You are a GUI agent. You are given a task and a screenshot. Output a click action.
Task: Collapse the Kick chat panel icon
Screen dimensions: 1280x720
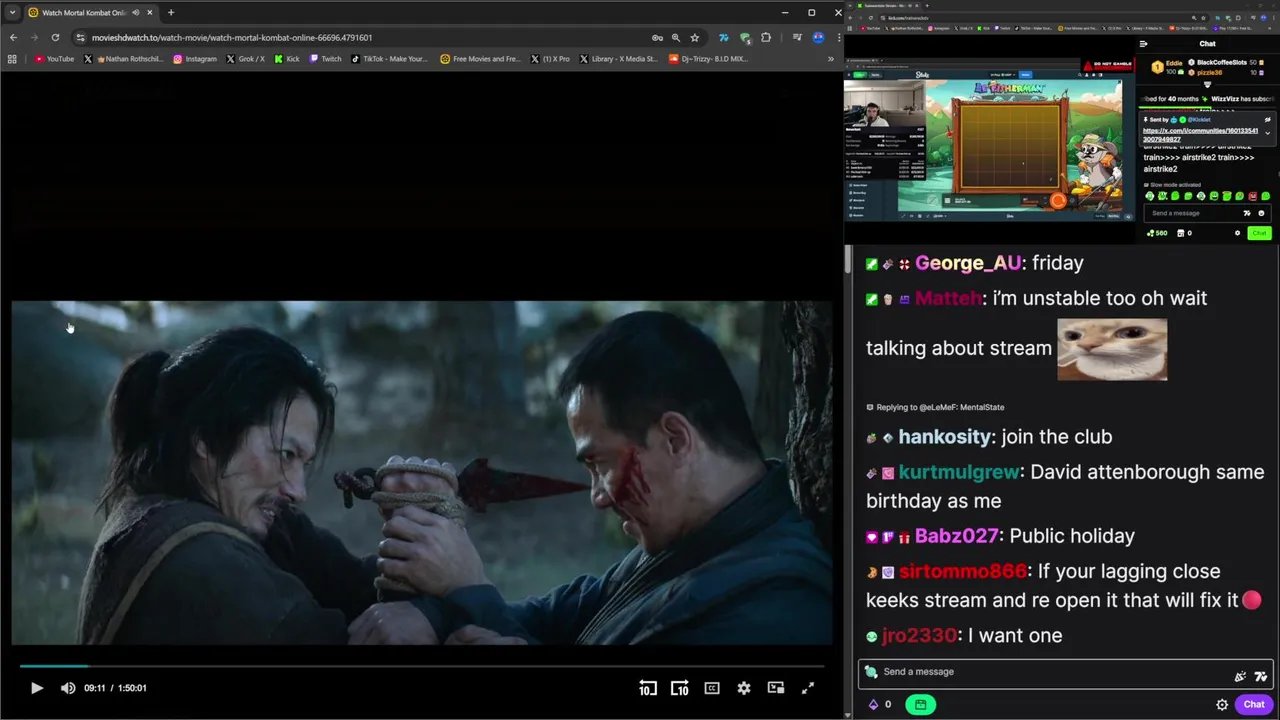click(x=1143, y=44)
